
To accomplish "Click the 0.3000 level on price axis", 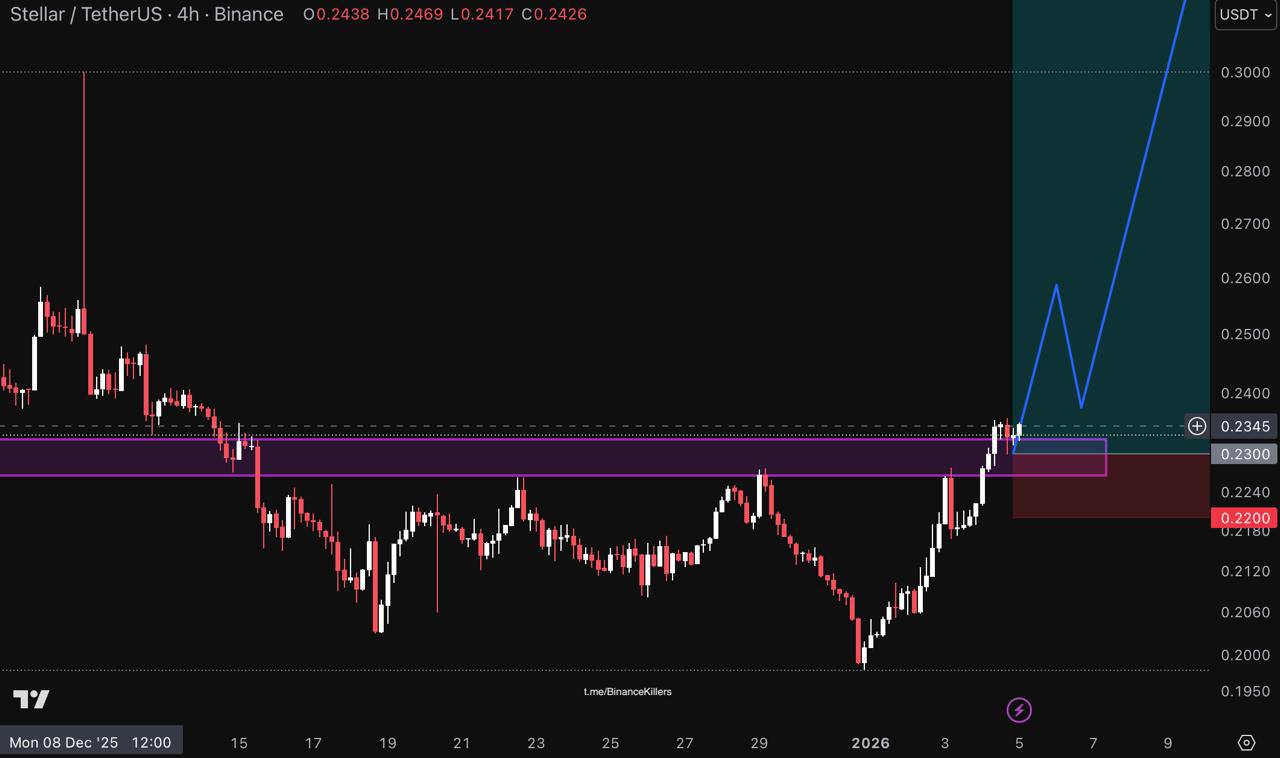I will [x=1245, y=72].
